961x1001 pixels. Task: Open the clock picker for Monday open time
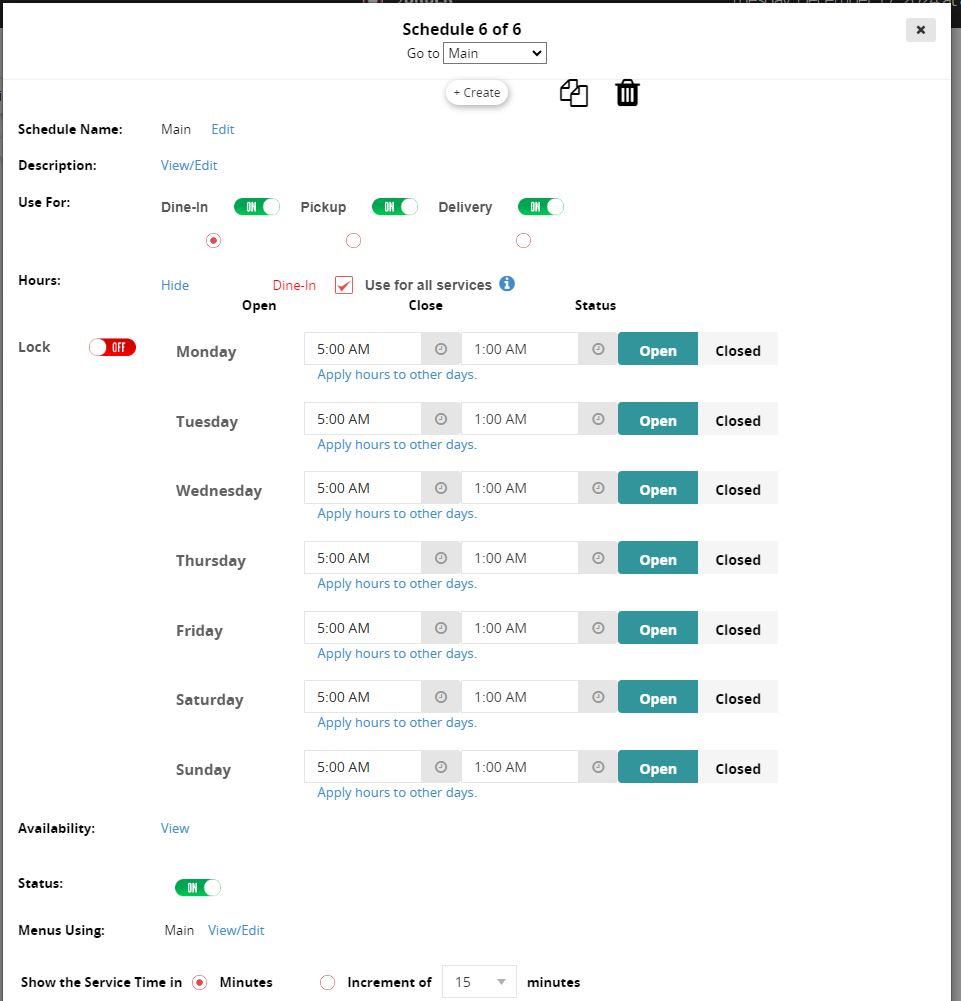441,349
